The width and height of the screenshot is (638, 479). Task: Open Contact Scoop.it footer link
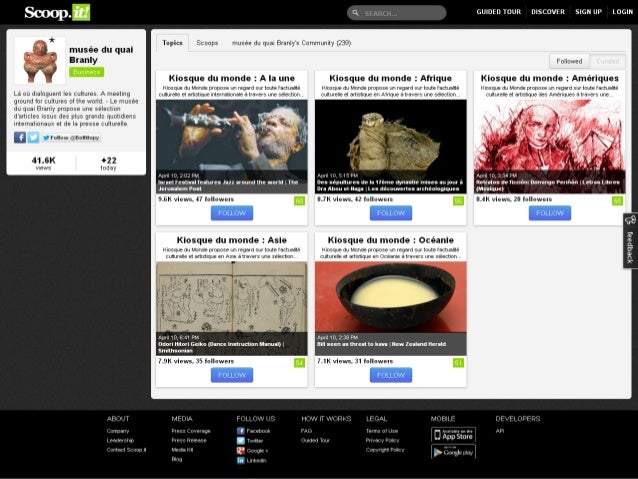[x=127, y=450]
